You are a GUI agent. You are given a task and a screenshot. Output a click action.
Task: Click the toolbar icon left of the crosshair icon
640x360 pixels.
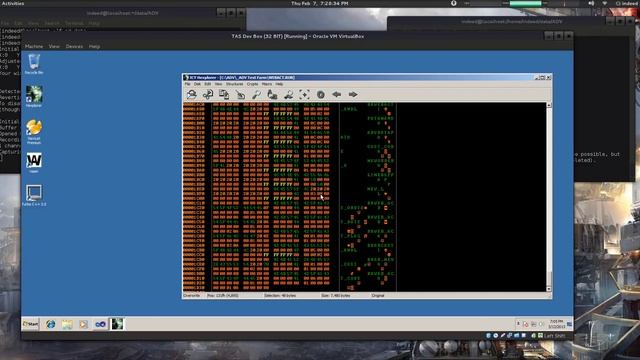click(x=289, y=95)
